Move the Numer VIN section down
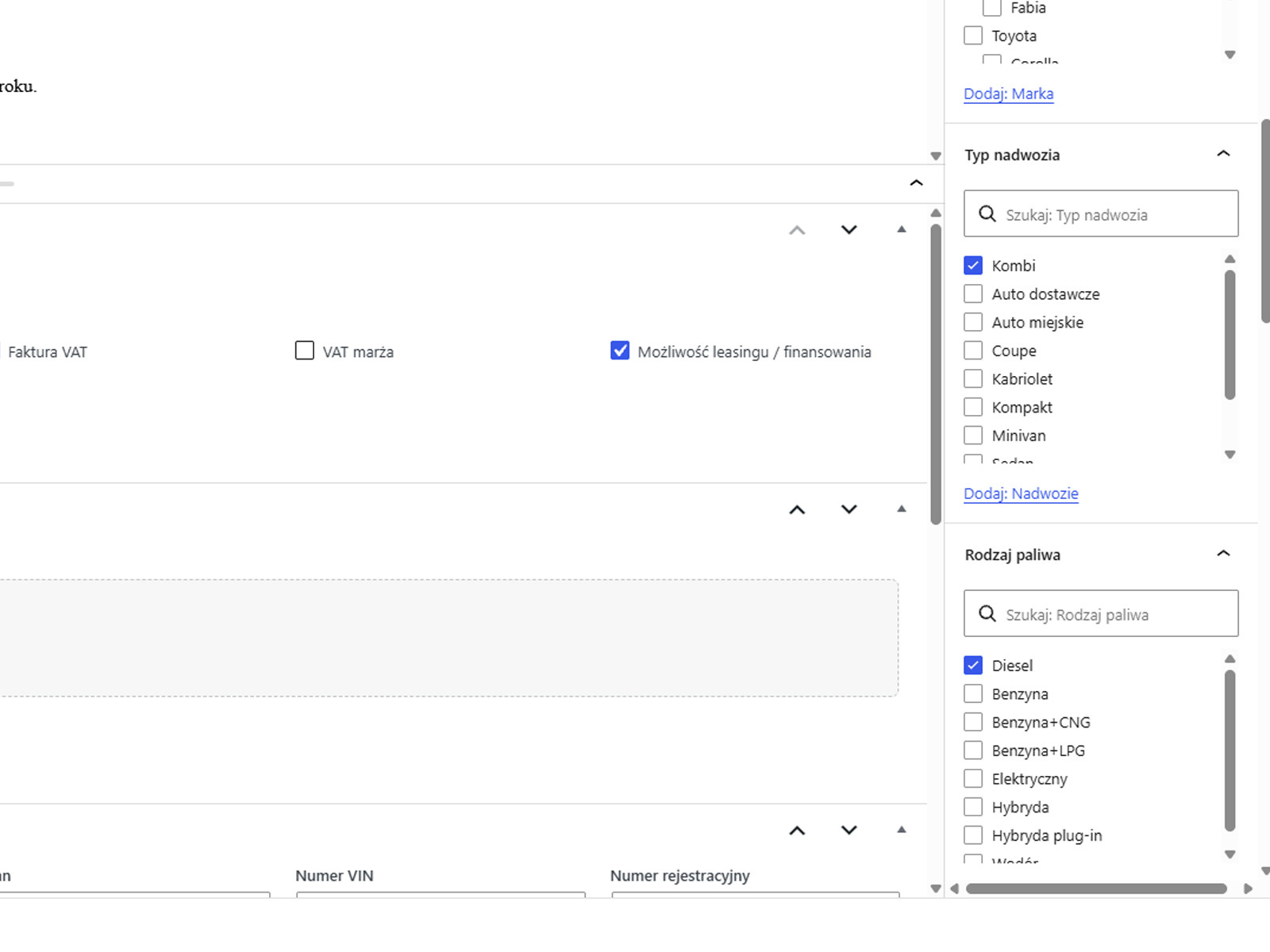 (849, 830)
